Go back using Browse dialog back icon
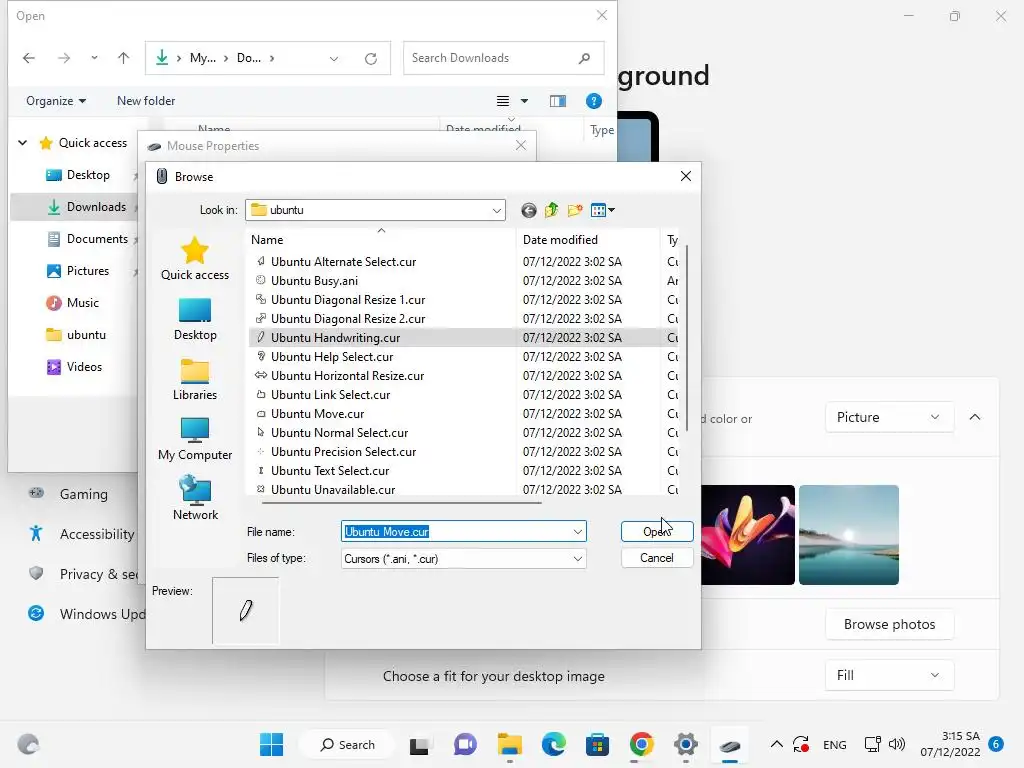Viewport: 1024px width, 768px height. tap(528, 210)
